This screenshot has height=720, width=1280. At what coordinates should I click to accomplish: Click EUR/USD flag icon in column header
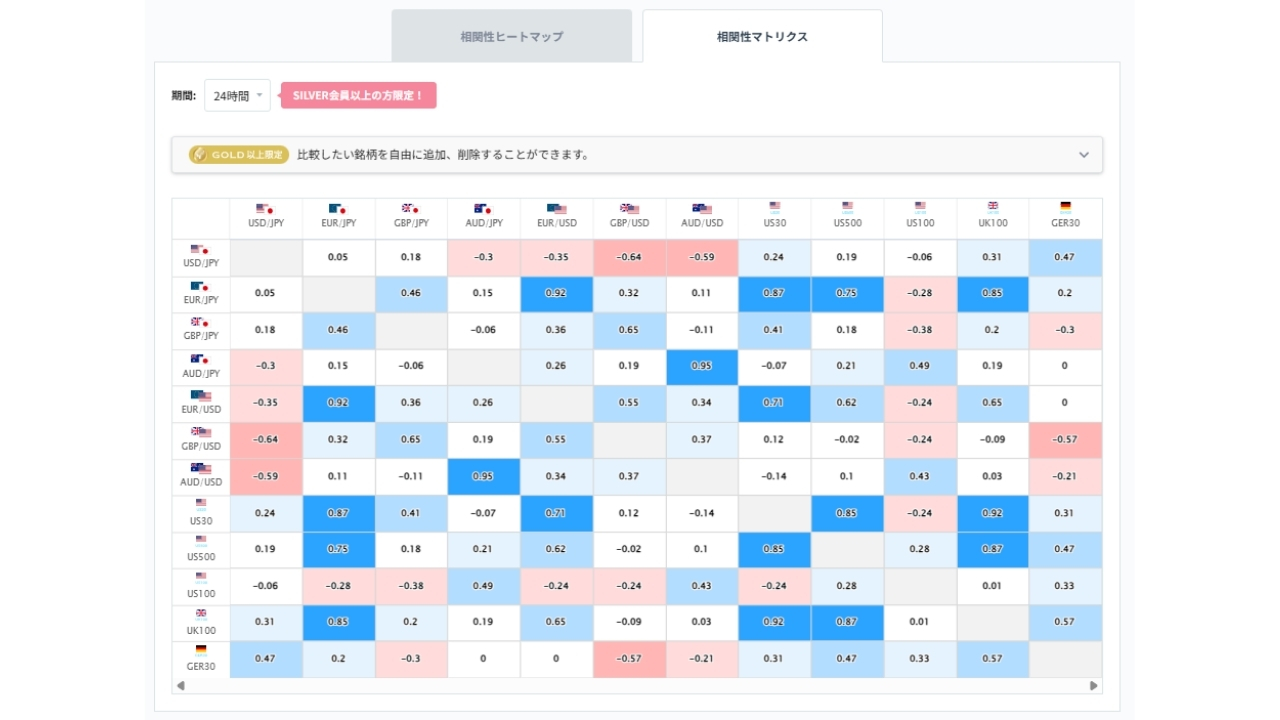pos(556,209)
